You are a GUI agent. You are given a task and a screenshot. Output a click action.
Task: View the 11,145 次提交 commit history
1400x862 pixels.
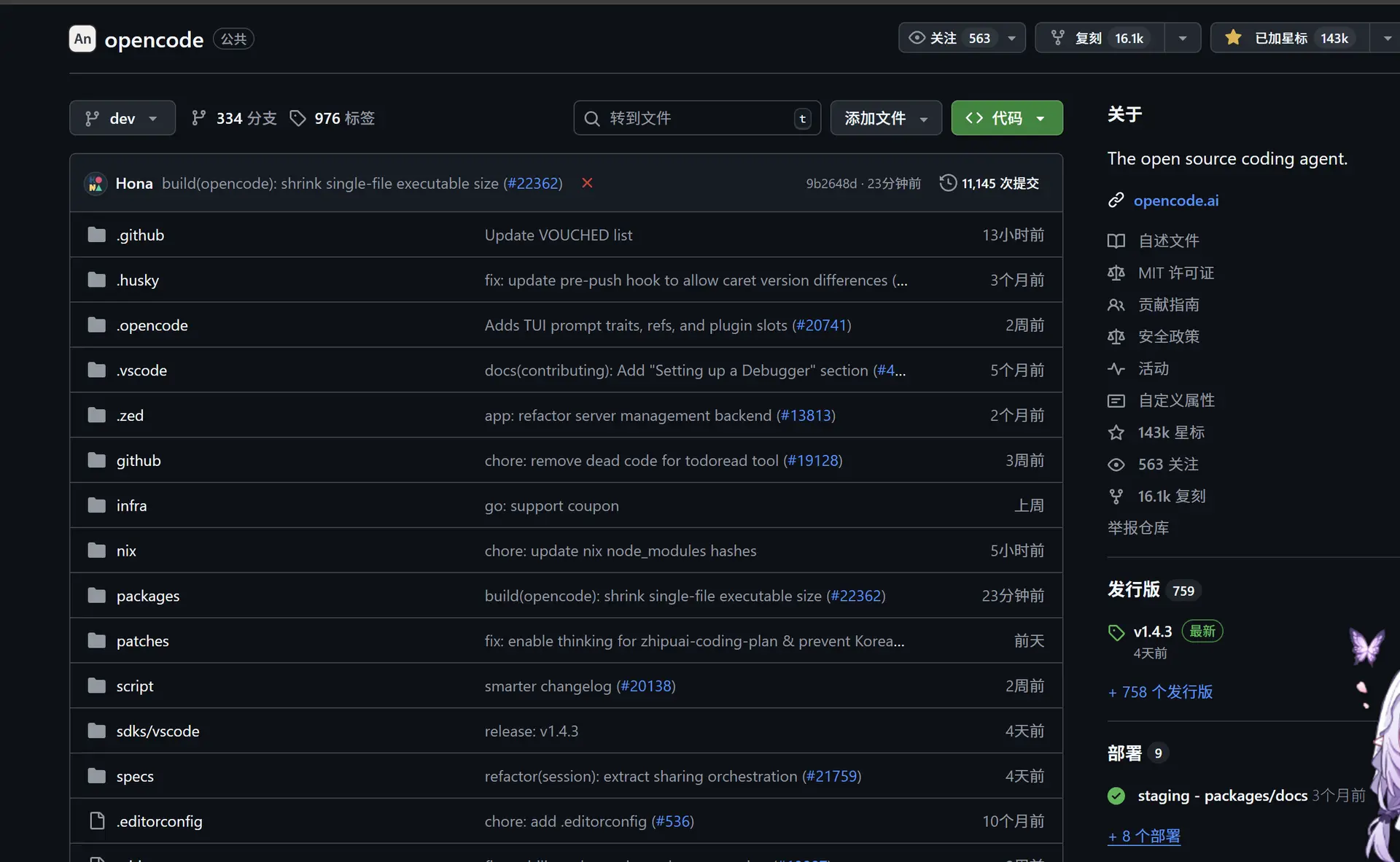(989, 183)
